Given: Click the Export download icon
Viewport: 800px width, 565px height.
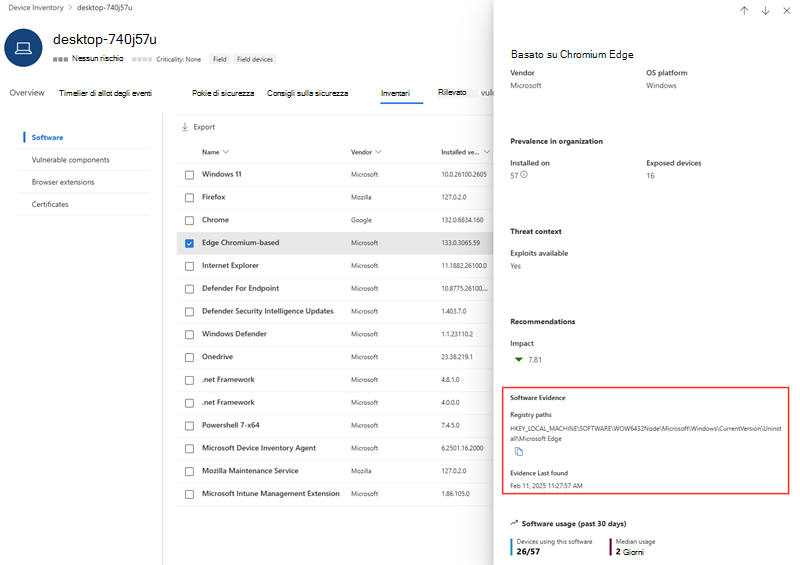Looking at the screenshot, I should click(x=185, y=127).
